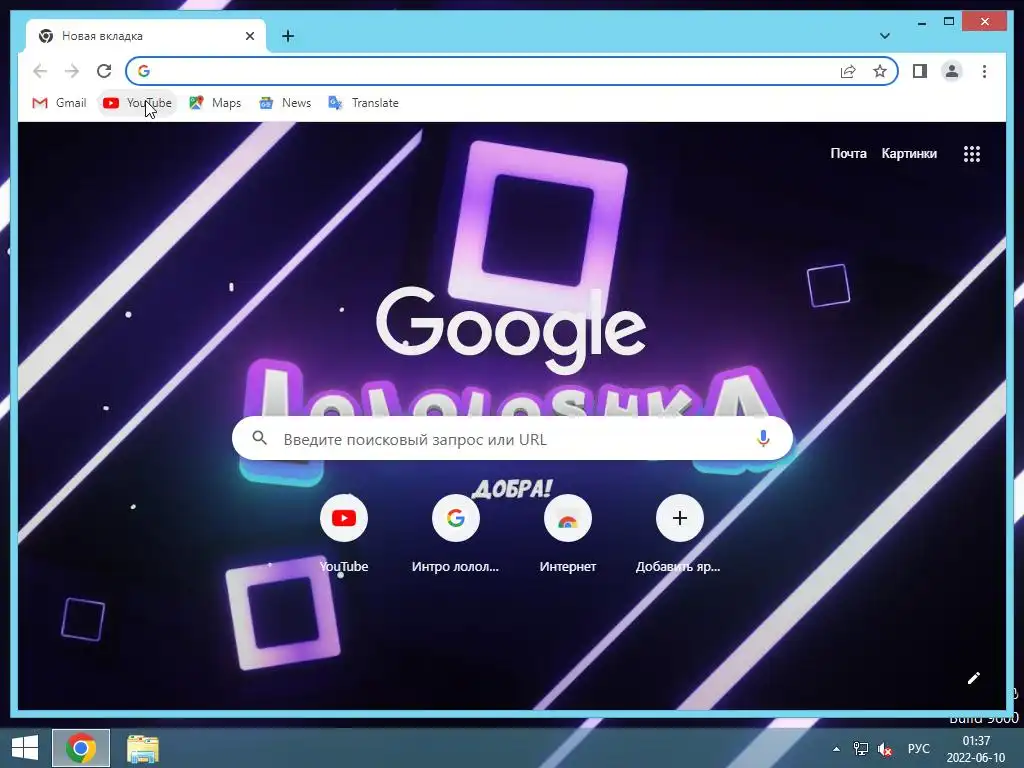Open the Google apps grid
Screen dimensions: 1024x768
pos(972,153)
